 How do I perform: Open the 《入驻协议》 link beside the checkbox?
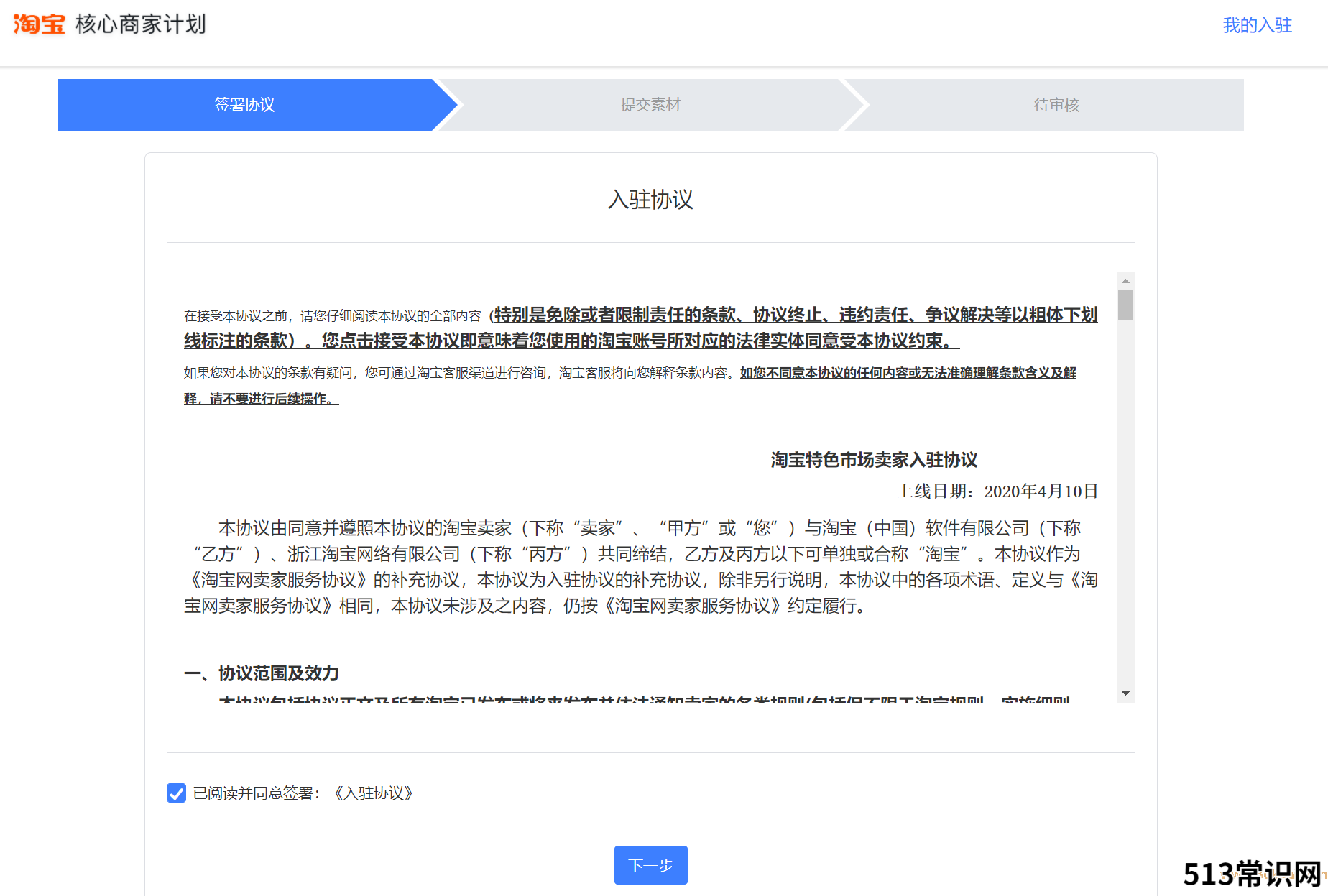tap(373, 793)
